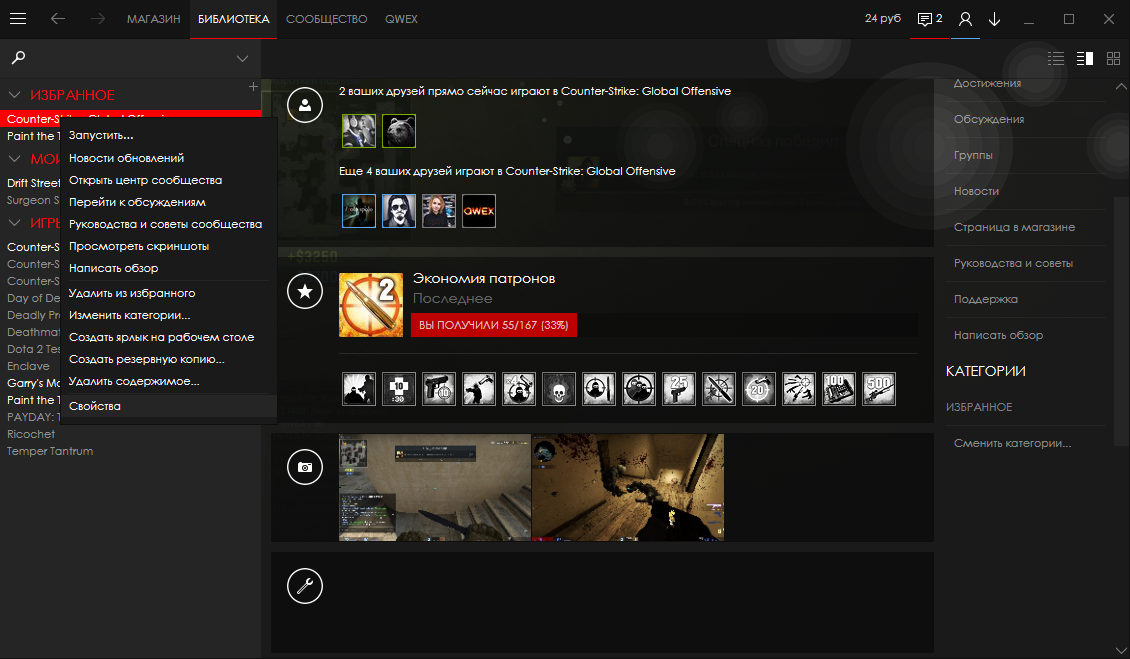Select the pistol achievement icon marked 25
Screen dimensions: 1130x659
(x=679, y=389)
